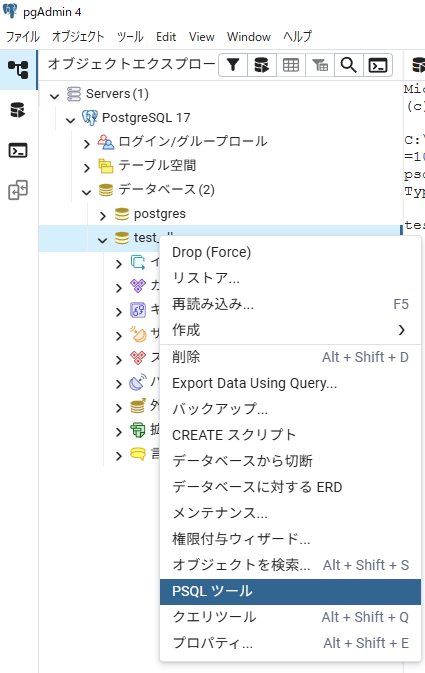Open the Query Tool workspace sidebar icon
This screenshot has width=425, height=673.
click(18, 110)
